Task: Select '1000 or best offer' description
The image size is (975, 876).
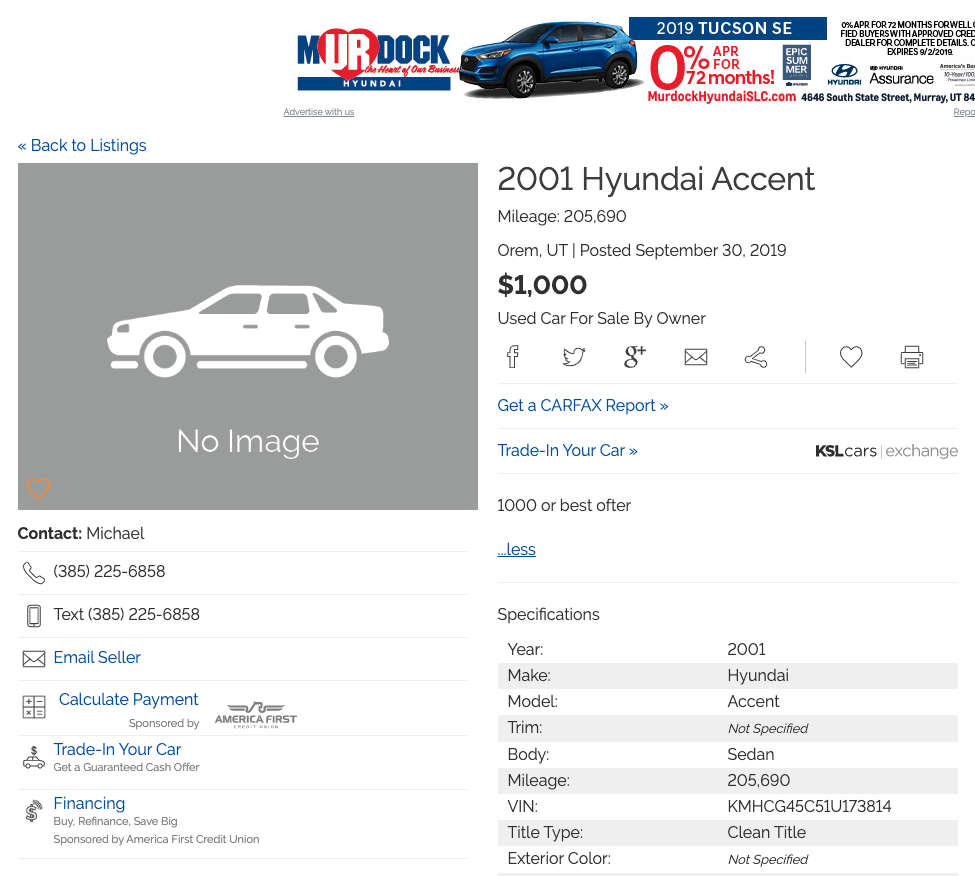Action: [564, 505]
